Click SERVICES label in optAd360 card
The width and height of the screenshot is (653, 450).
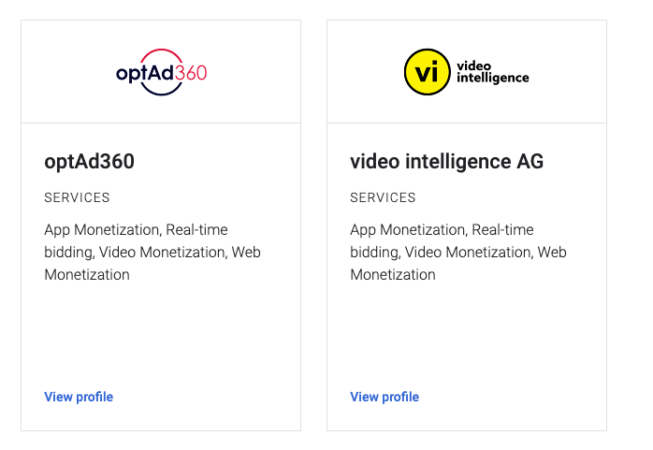point(77,198)
